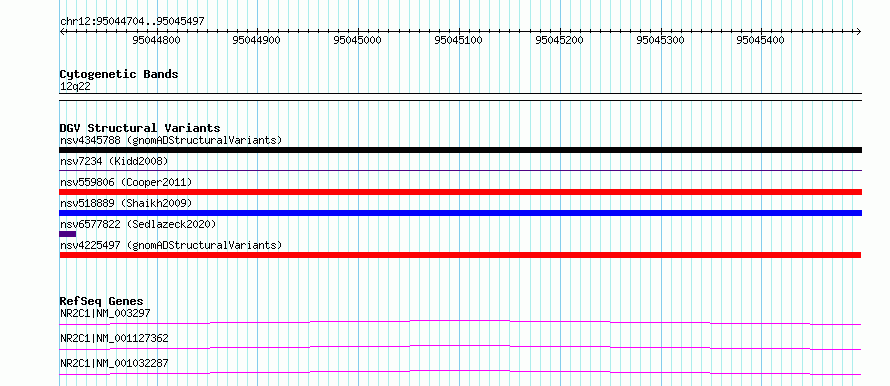Screen dimensions: 890x386
Task: Open variant label nsv4345788 (gnomADStructuralVariants)
Action: tap(171, 140)
